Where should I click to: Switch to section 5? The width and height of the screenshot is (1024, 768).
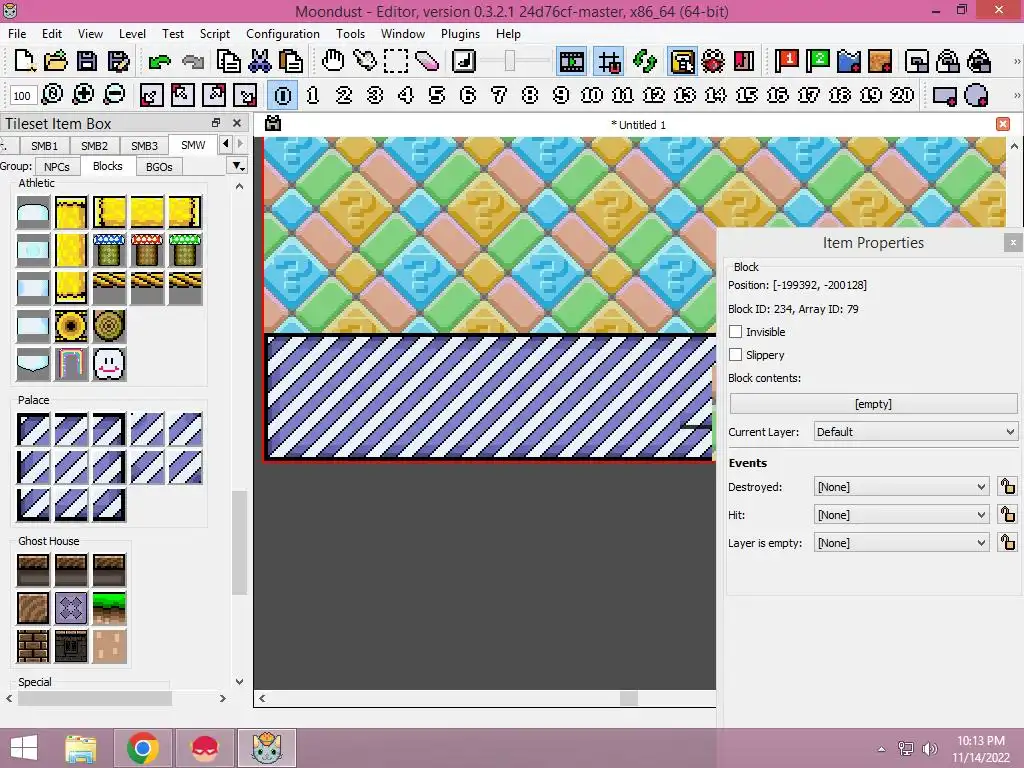(437, 95)
